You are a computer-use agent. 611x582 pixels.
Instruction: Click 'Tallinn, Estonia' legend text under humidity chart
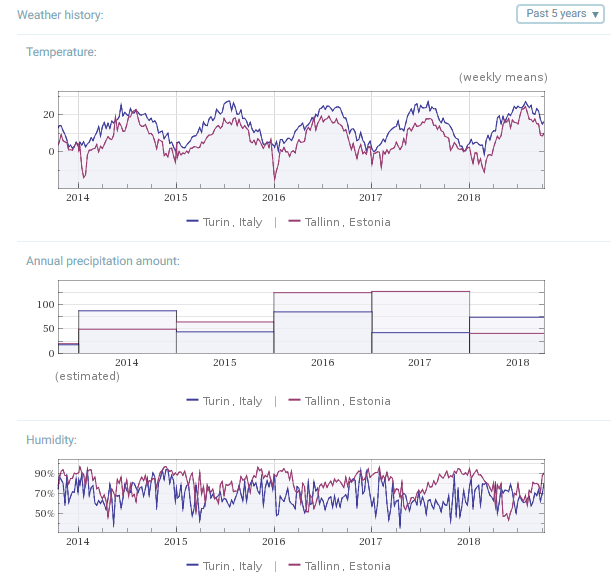[348, 566]
